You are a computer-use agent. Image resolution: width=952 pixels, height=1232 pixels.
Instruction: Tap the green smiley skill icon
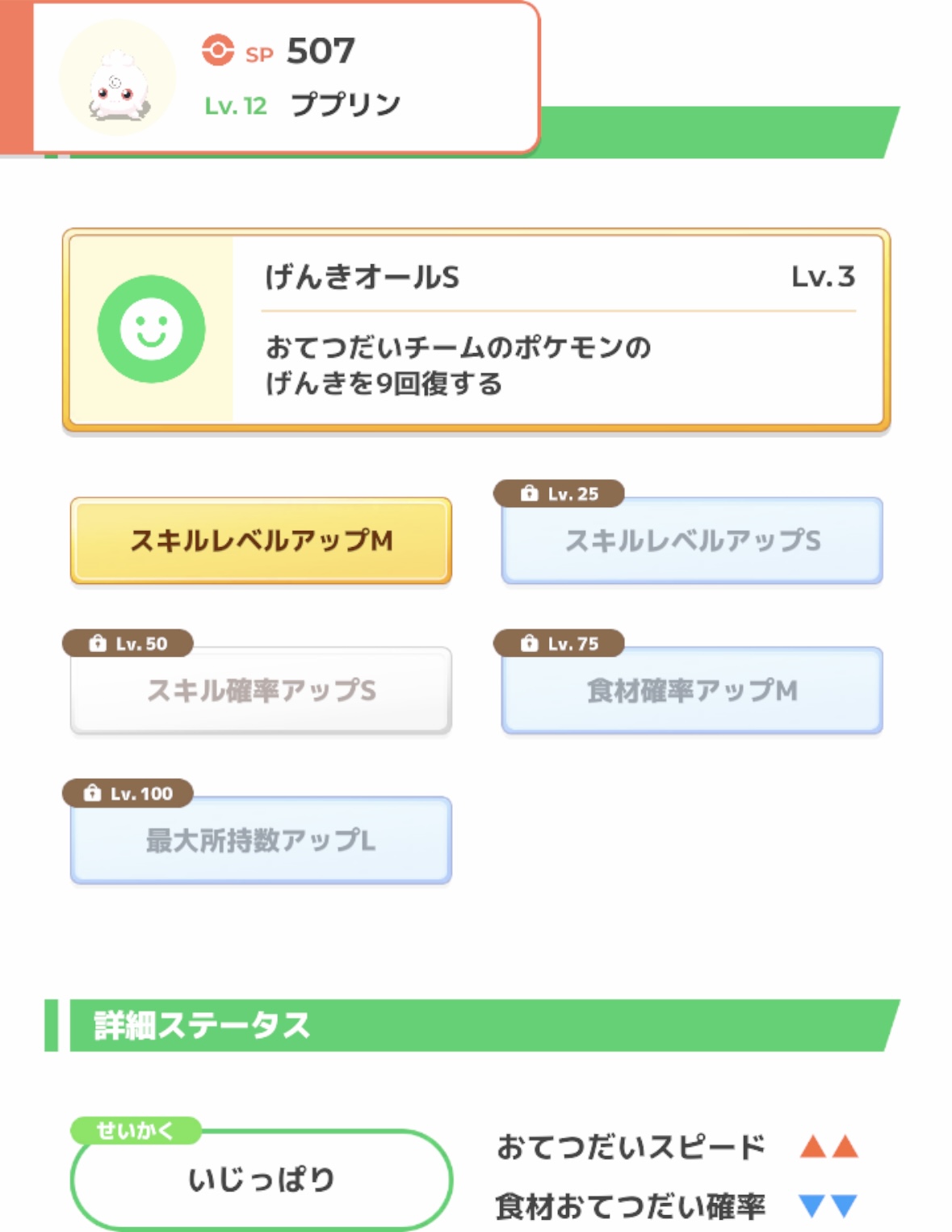[x=151, y=329]
